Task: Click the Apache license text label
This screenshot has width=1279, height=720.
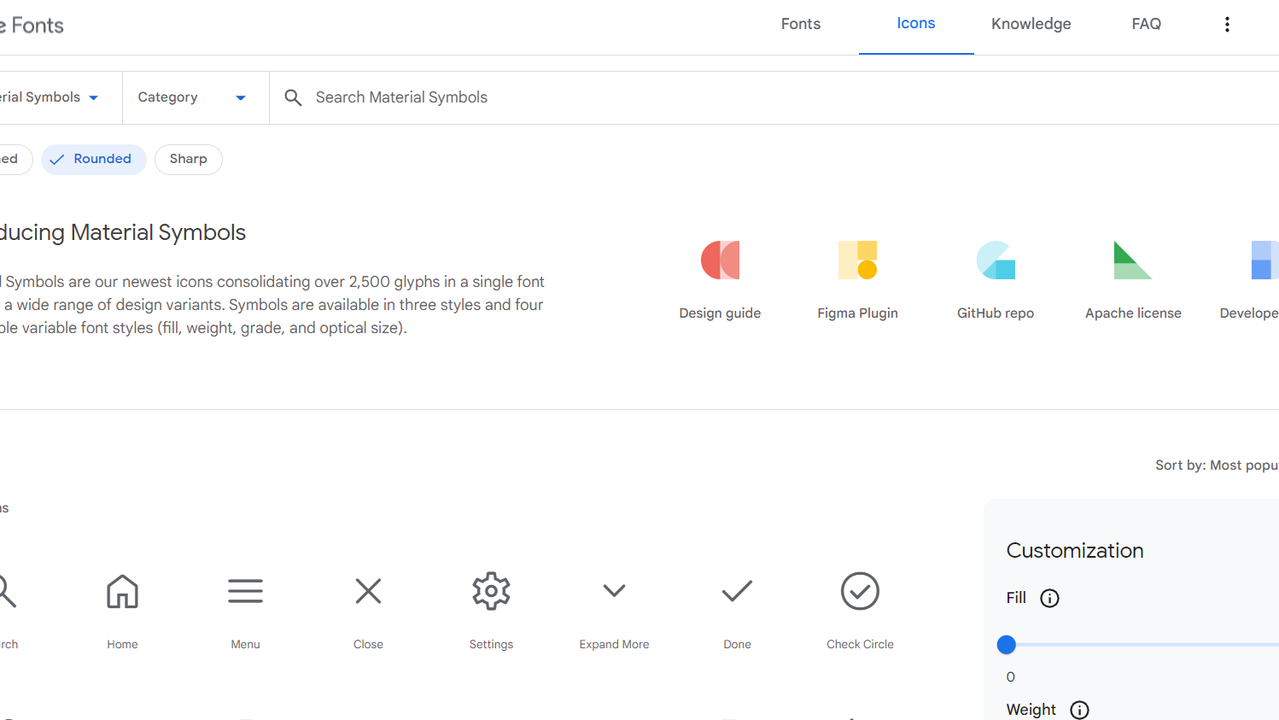Action: [x=1133, y=313]
